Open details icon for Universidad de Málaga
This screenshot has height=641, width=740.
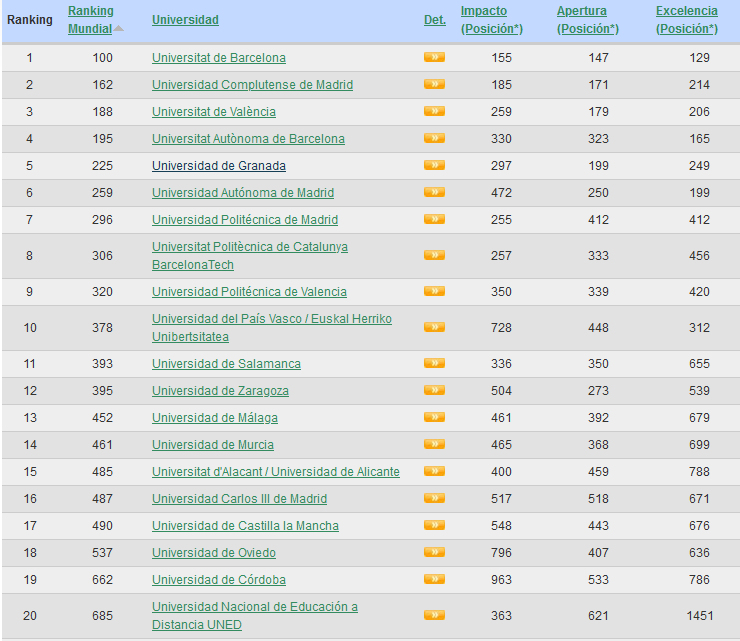point(434,417)
